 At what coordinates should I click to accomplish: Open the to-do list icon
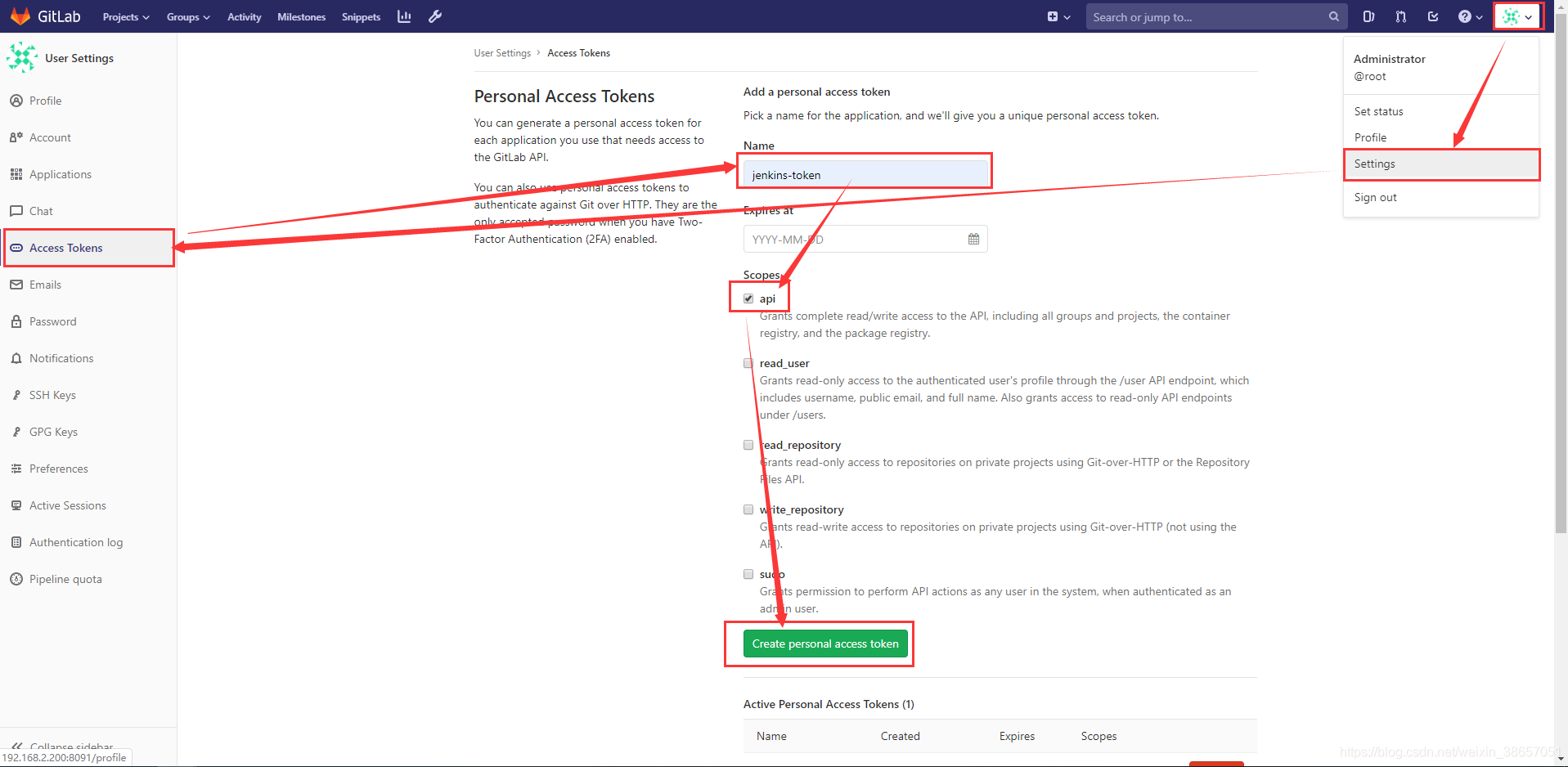(x=1433, y=16)
